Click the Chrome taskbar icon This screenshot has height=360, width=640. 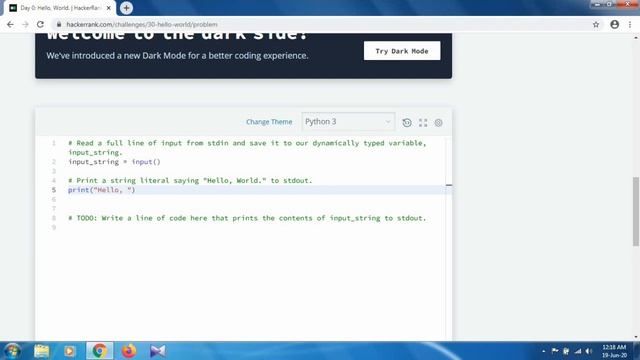coord(99,351)
